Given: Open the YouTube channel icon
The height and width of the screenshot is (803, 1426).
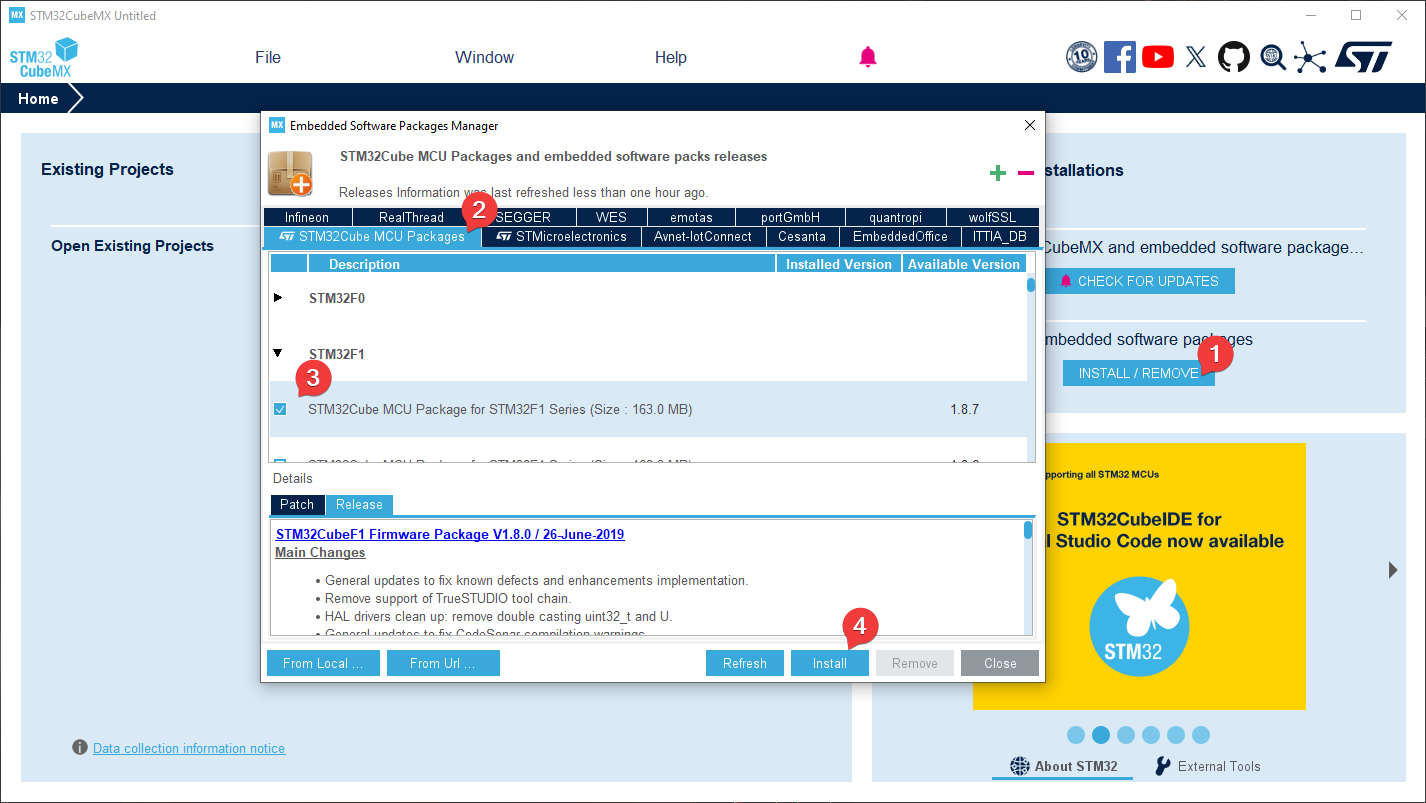Looking at the screenshot, I should 1157,57.
